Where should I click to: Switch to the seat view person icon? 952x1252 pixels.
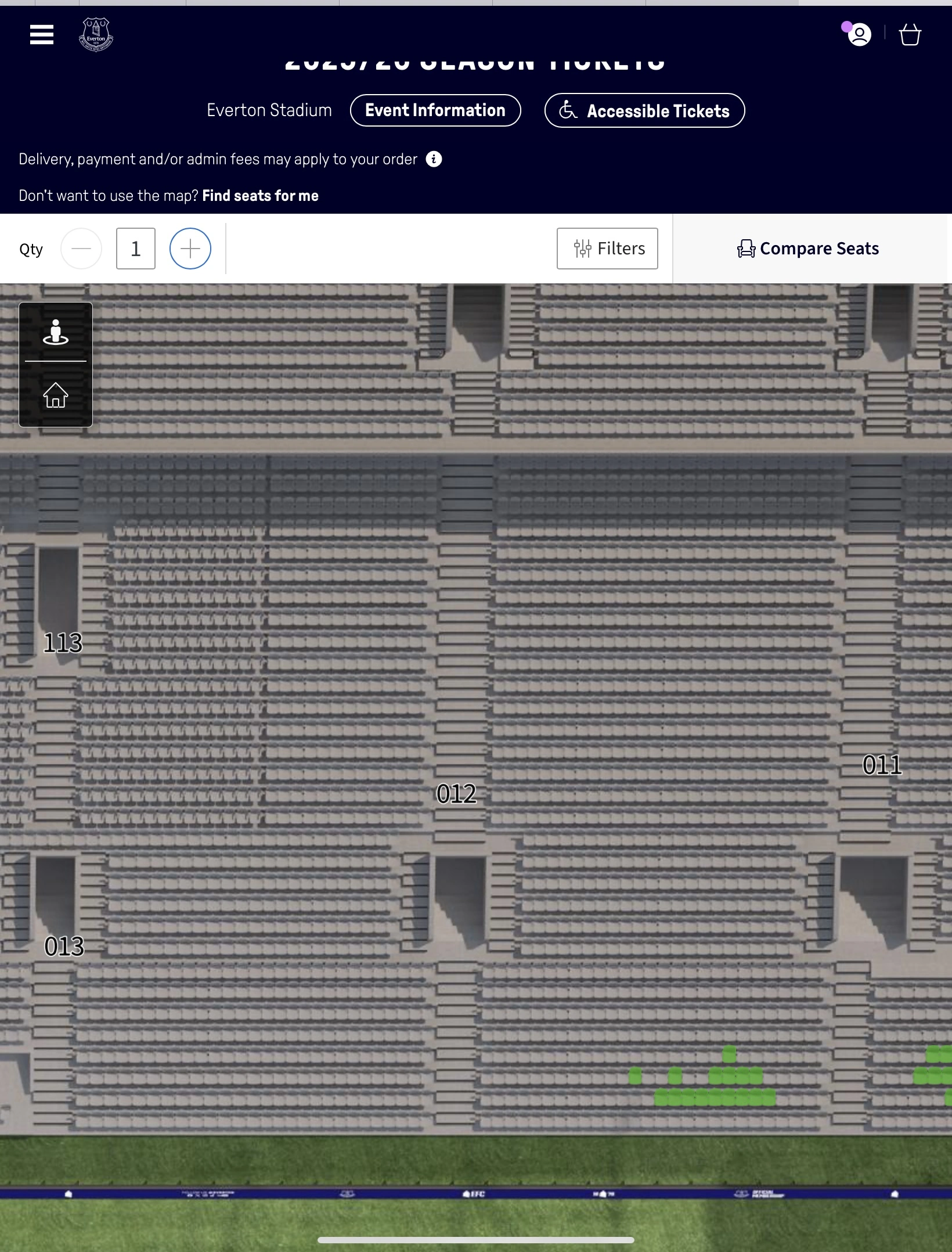point(56,332)
